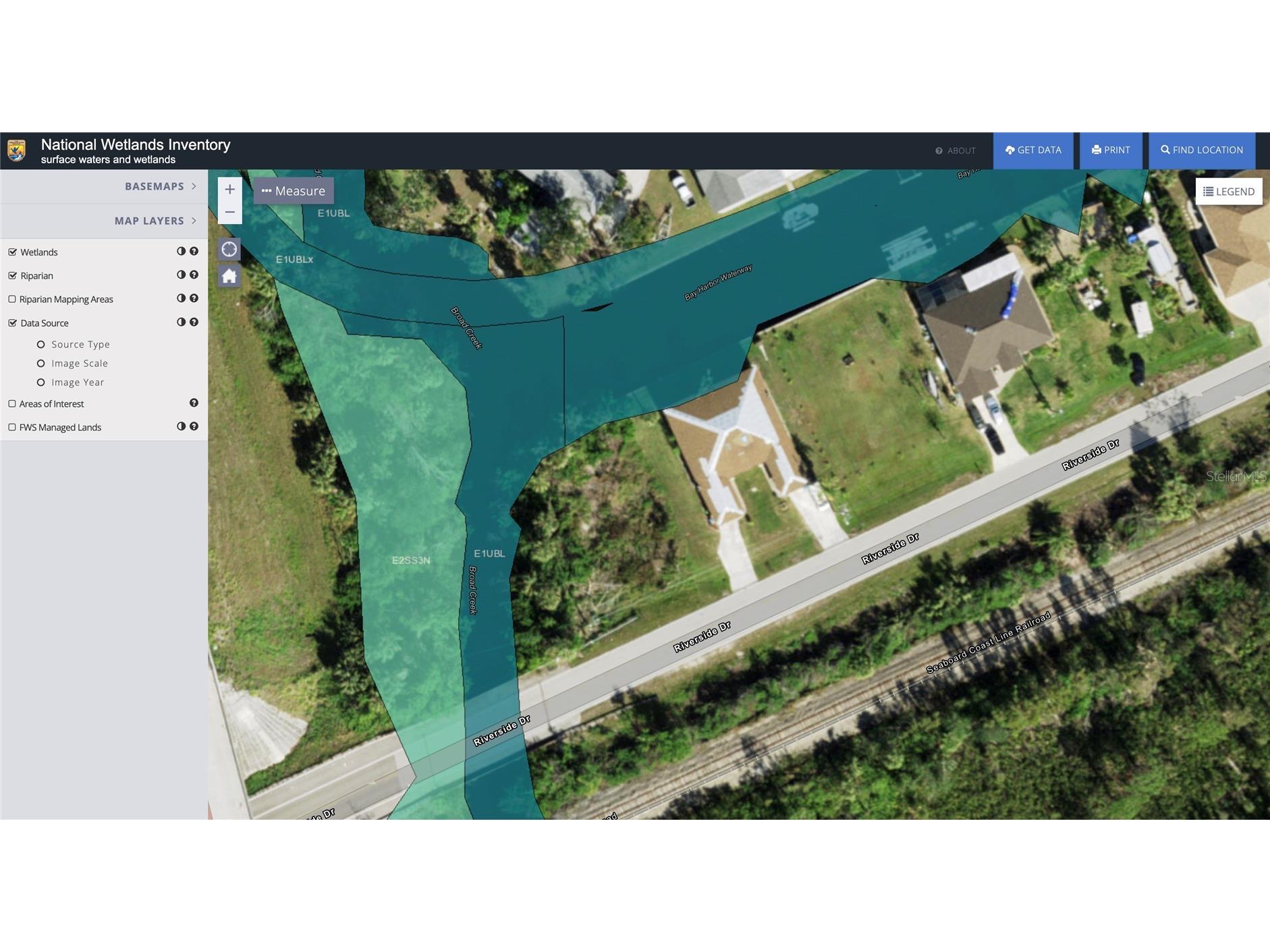Viewport: 1270px width, 952px height.
Task: Click the E2SS3N wetland polygon on map
Action: tap(412, 560)
